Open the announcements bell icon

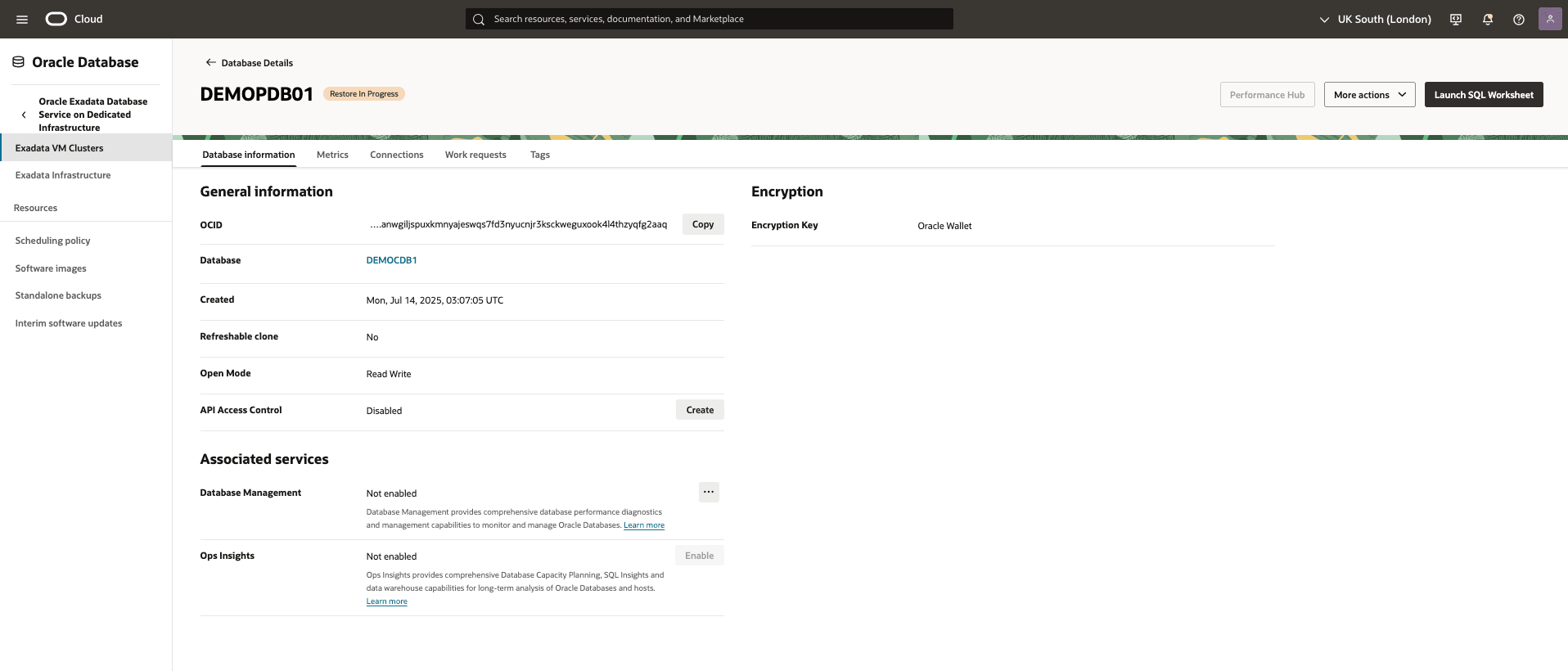point(1488,19)
